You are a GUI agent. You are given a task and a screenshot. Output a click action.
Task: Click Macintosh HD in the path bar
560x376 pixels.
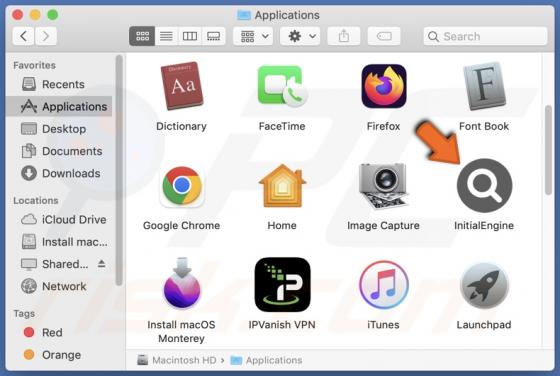click(x=177, y=360)
